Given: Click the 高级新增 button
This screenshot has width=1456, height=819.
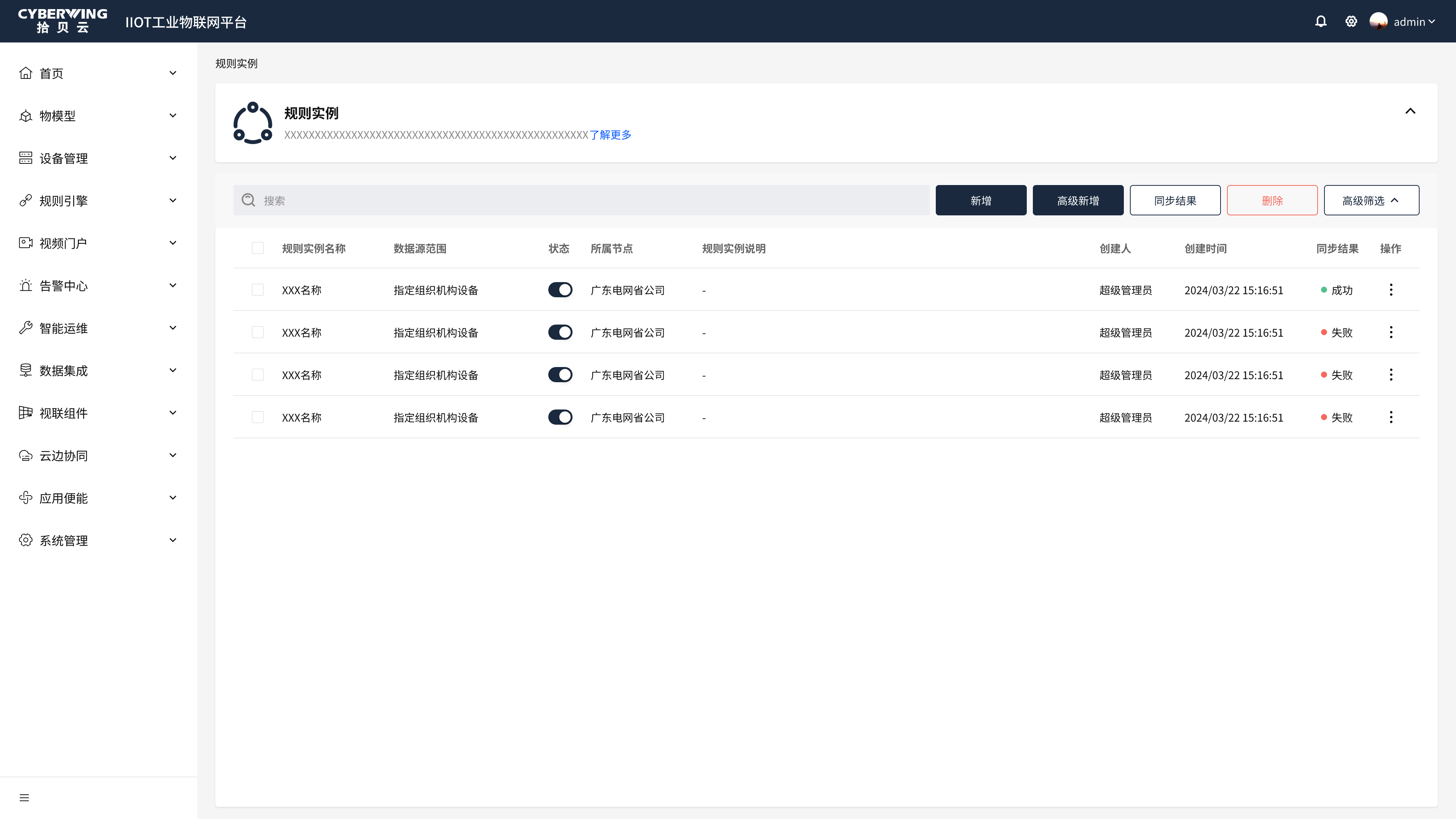Looking at the screenshot, I should (1078, 200).
